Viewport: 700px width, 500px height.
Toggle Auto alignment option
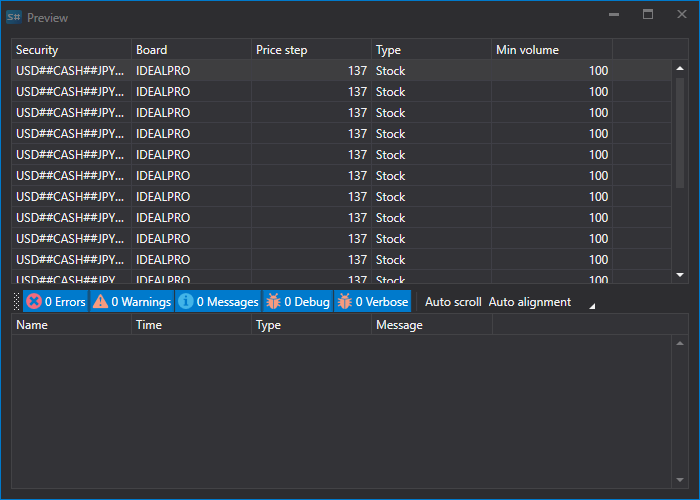point(529,302)
